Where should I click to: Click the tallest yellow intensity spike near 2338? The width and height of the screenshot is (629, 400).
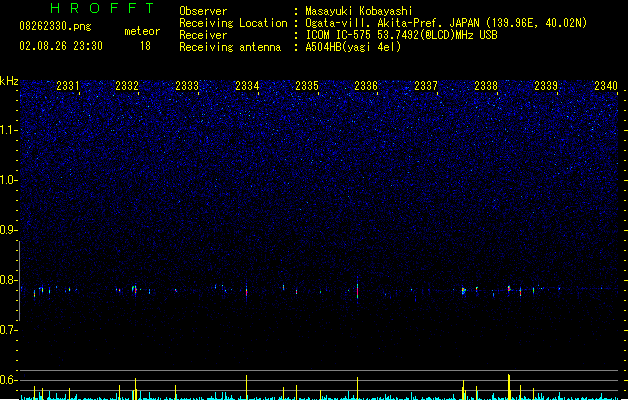tap(509, 387)
